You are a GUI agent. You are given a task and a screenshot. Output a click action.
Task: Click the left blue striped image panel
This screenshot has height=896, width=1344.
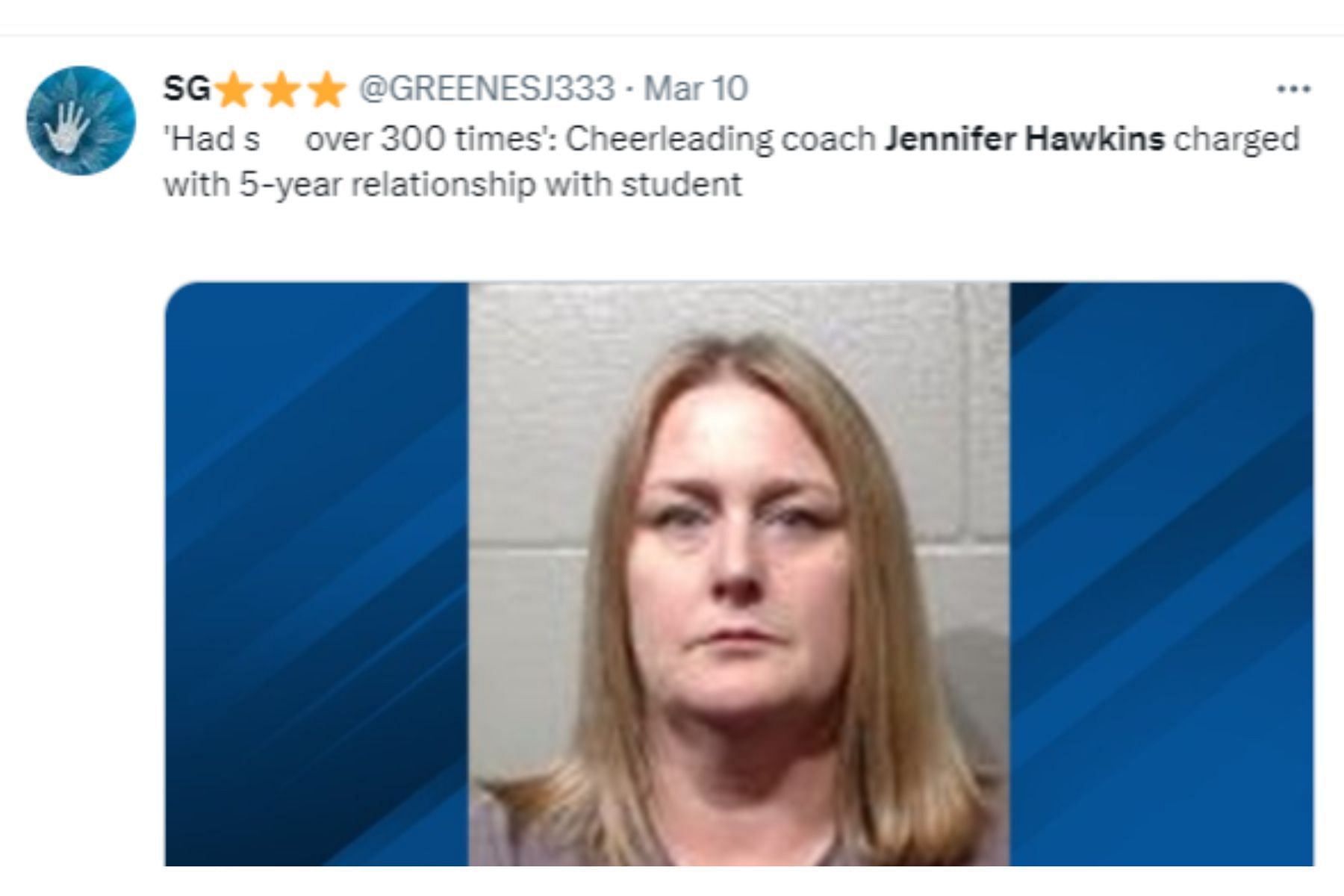tap(317, 574)
